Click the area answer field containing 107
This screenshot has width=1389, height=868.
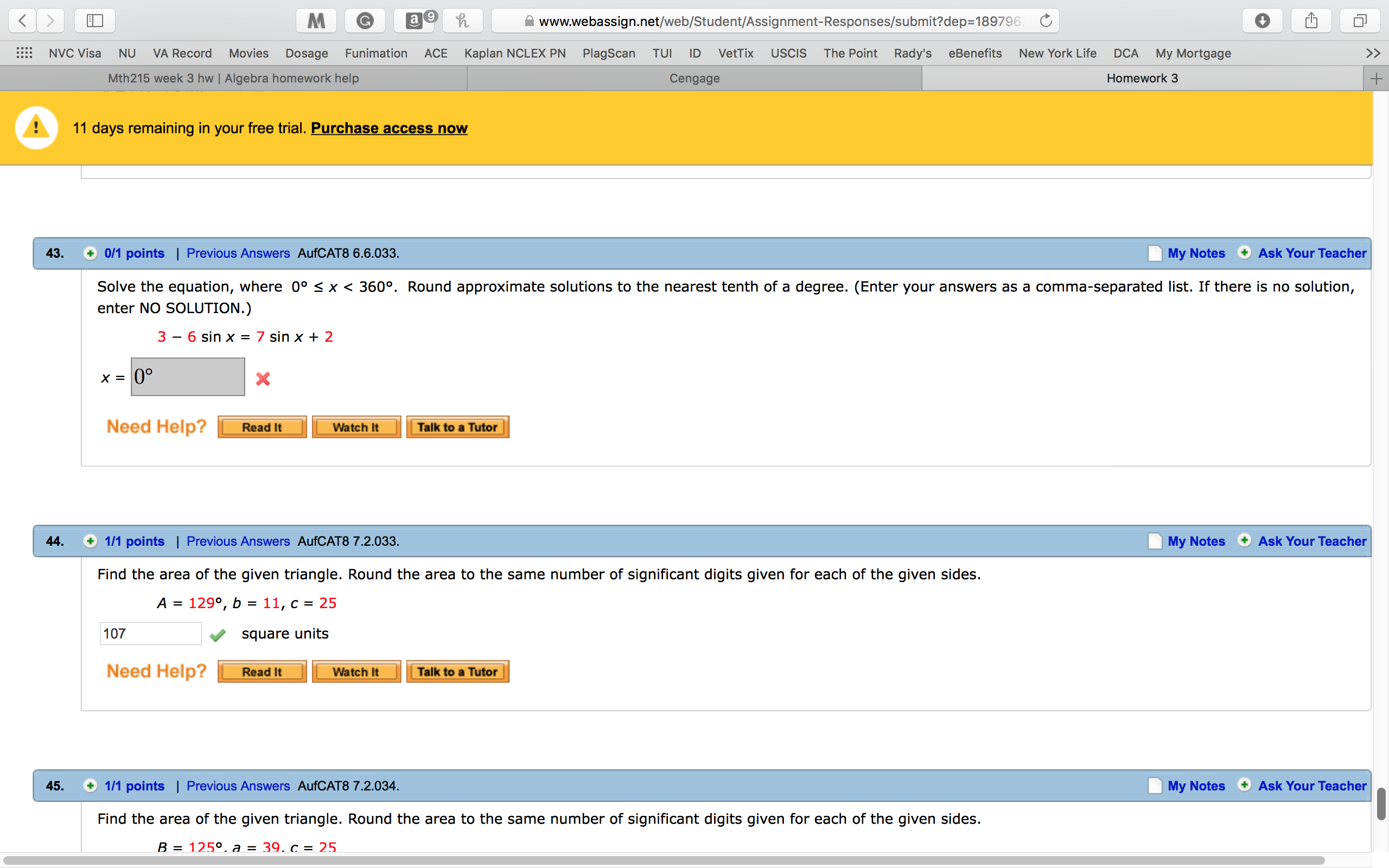pyautogui.click(x=150, y=634)
